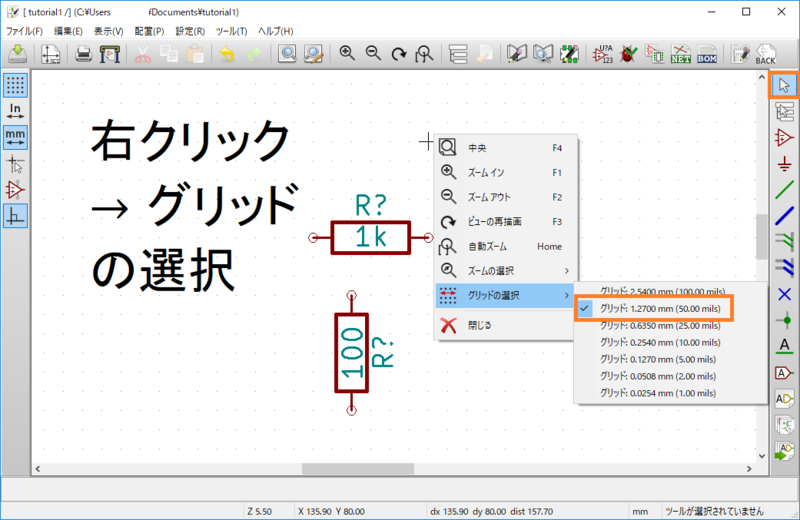Select the Place power port tool
The image size is (800, 520).
(784, 164)
